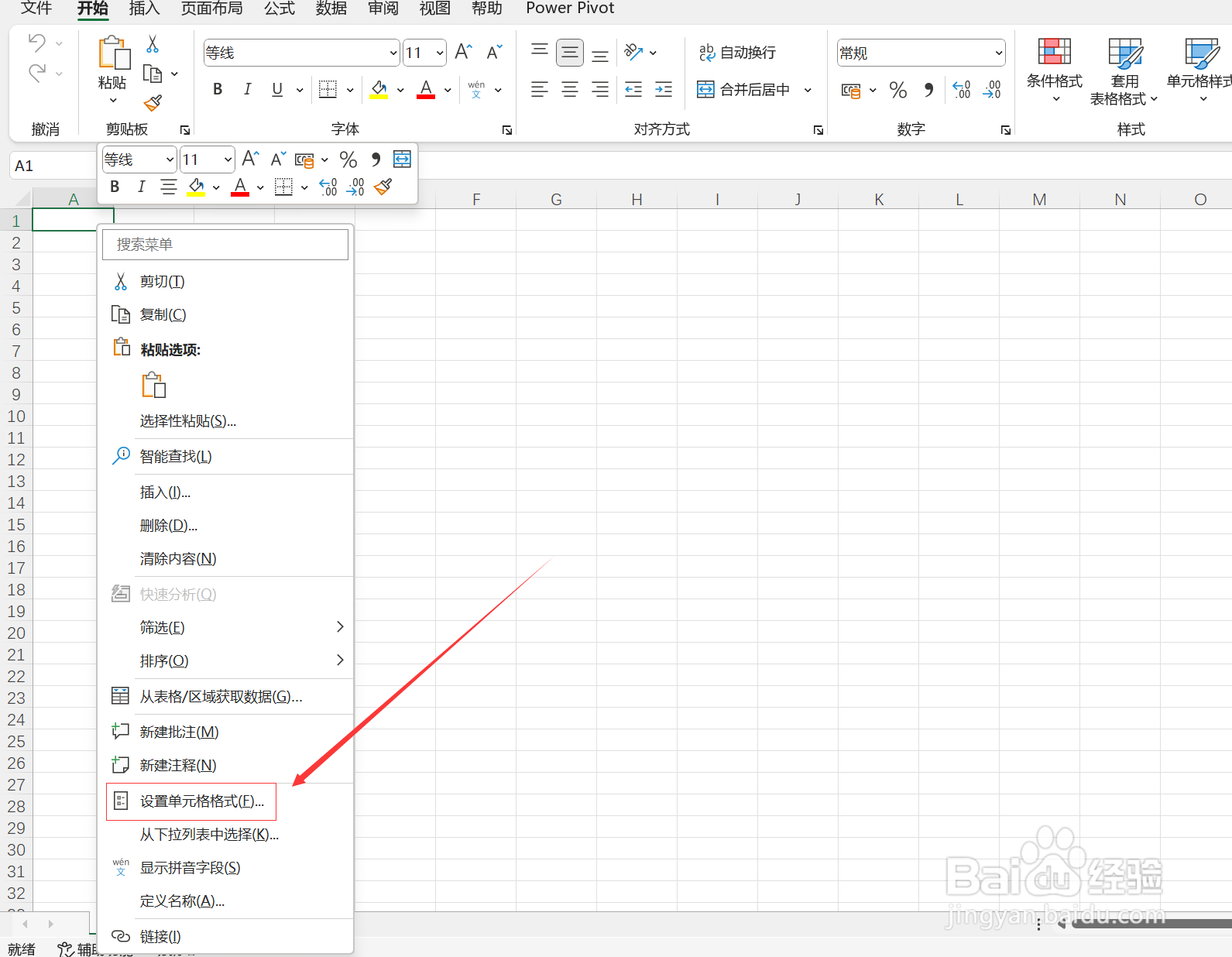This screenshot has height=957, width=1232.
Task: Expand ribbon font color dropdown arrow
Action: pos(448,91)
